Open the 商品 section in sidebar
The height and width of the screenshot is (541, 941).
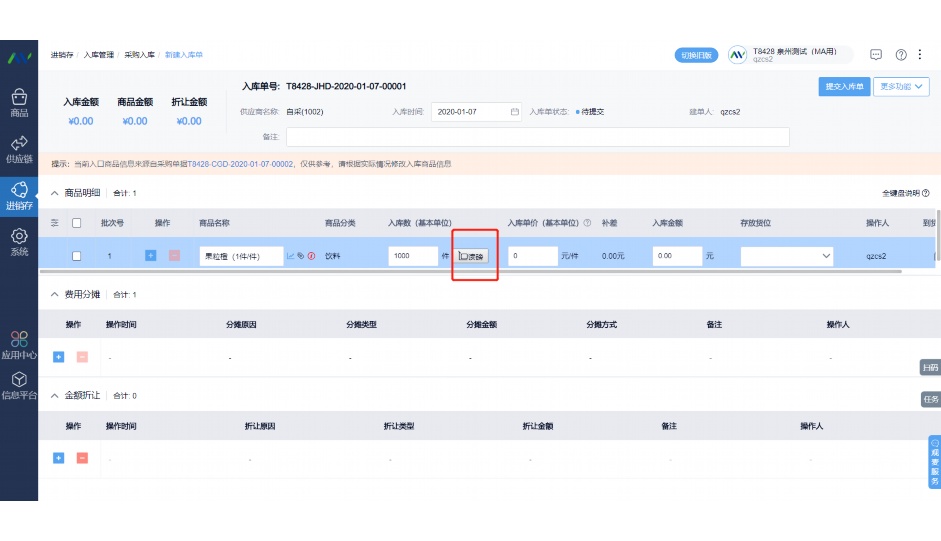(x=19, y=102)
